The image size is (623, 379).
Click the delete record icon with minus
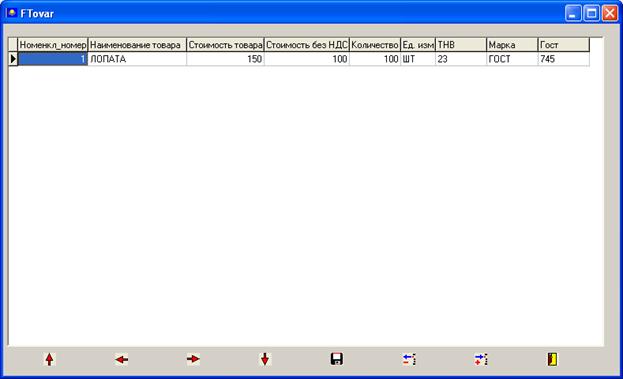click(409, 360)
